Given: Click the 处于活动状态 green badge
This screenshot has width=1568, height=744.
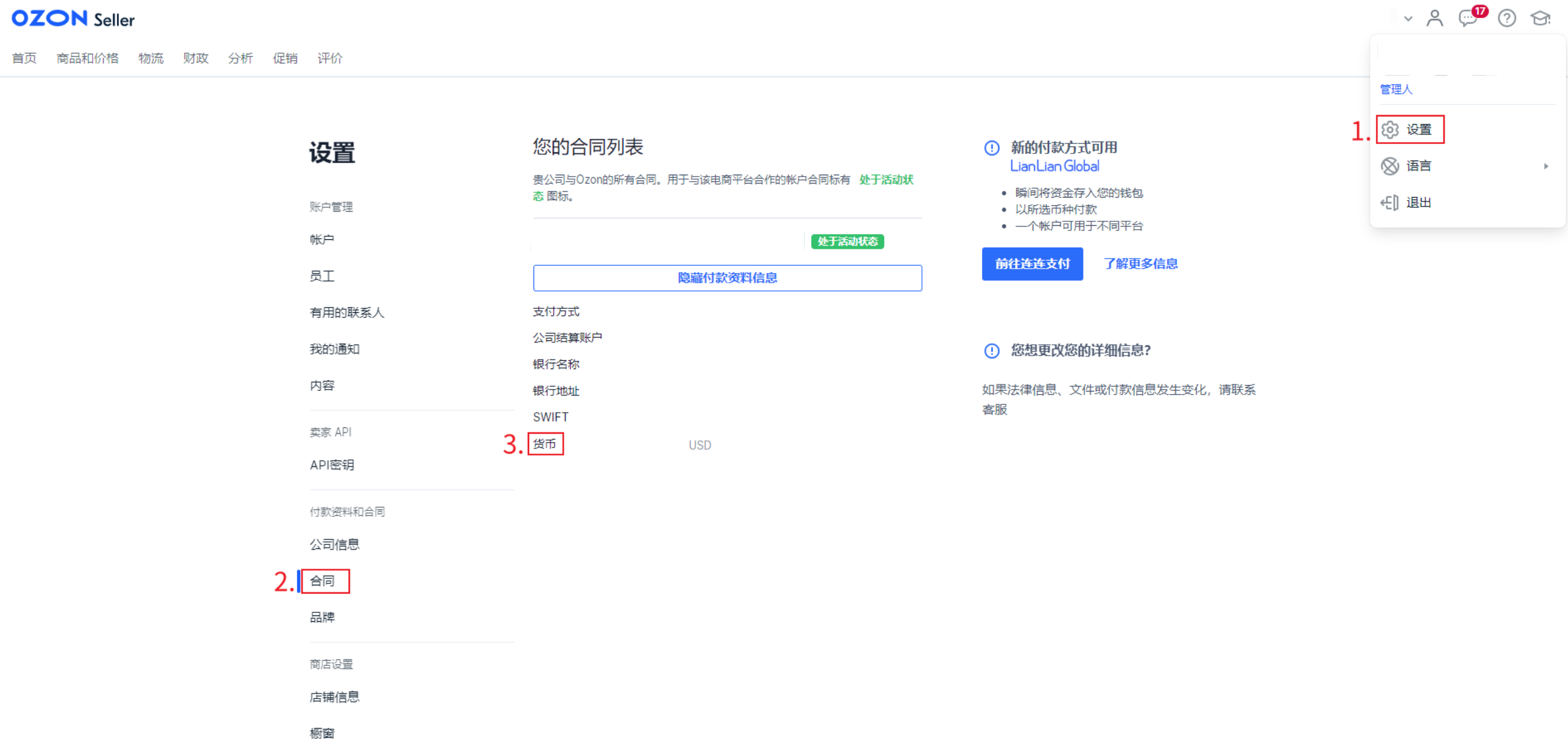Looking at the screenshot, I should pos(847,241).
